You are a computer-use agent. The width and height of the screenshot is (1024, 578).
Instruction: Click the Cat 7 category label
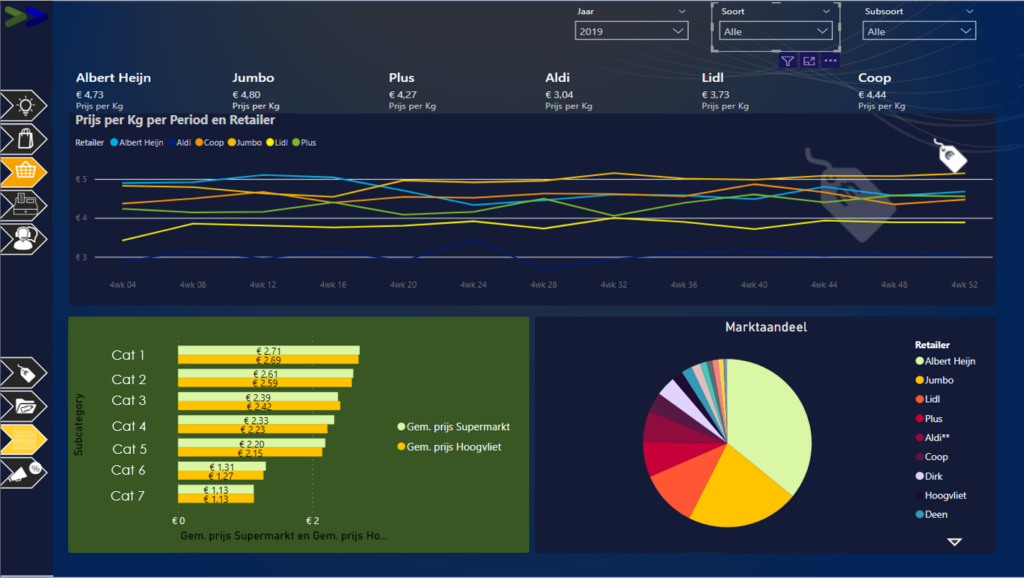(127, 496)
